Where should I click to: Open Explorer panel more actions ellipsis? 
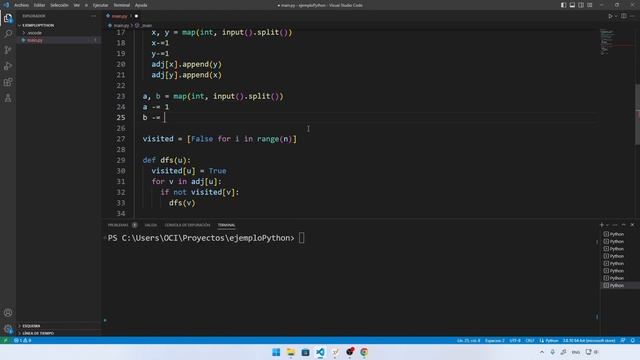(93, 16)
